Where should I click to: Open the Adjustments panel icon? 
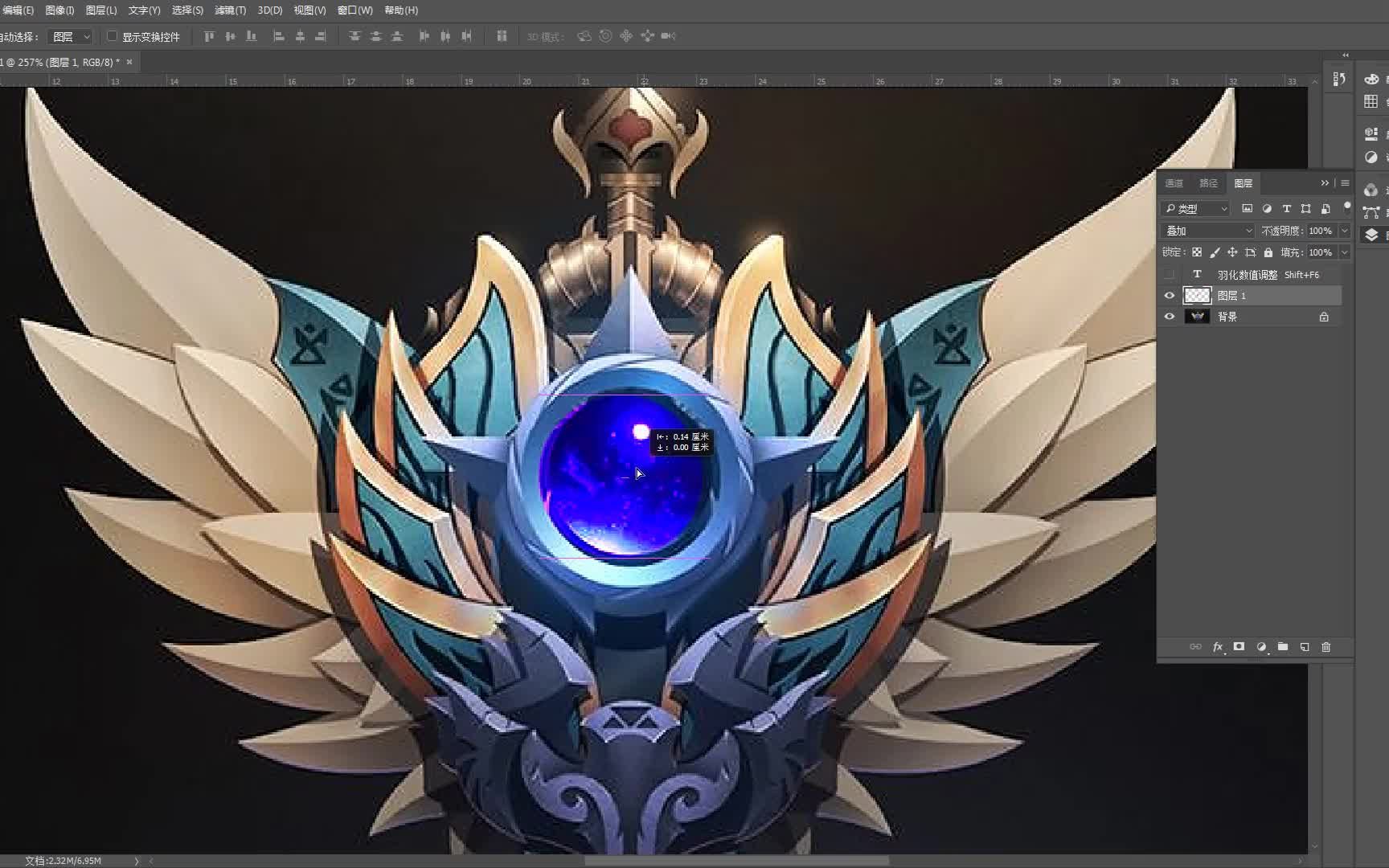coord(1371,157)
